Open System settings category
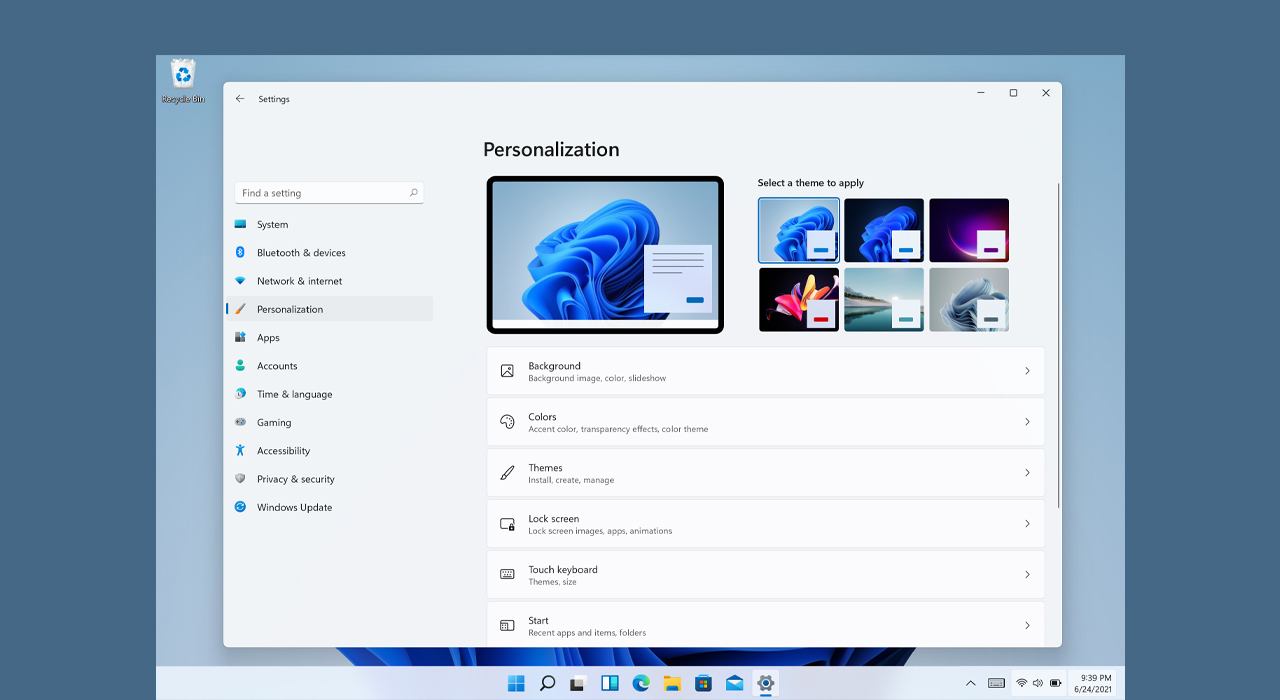Viewport: 1280px width, 700px height. click(x=330, y=224)
